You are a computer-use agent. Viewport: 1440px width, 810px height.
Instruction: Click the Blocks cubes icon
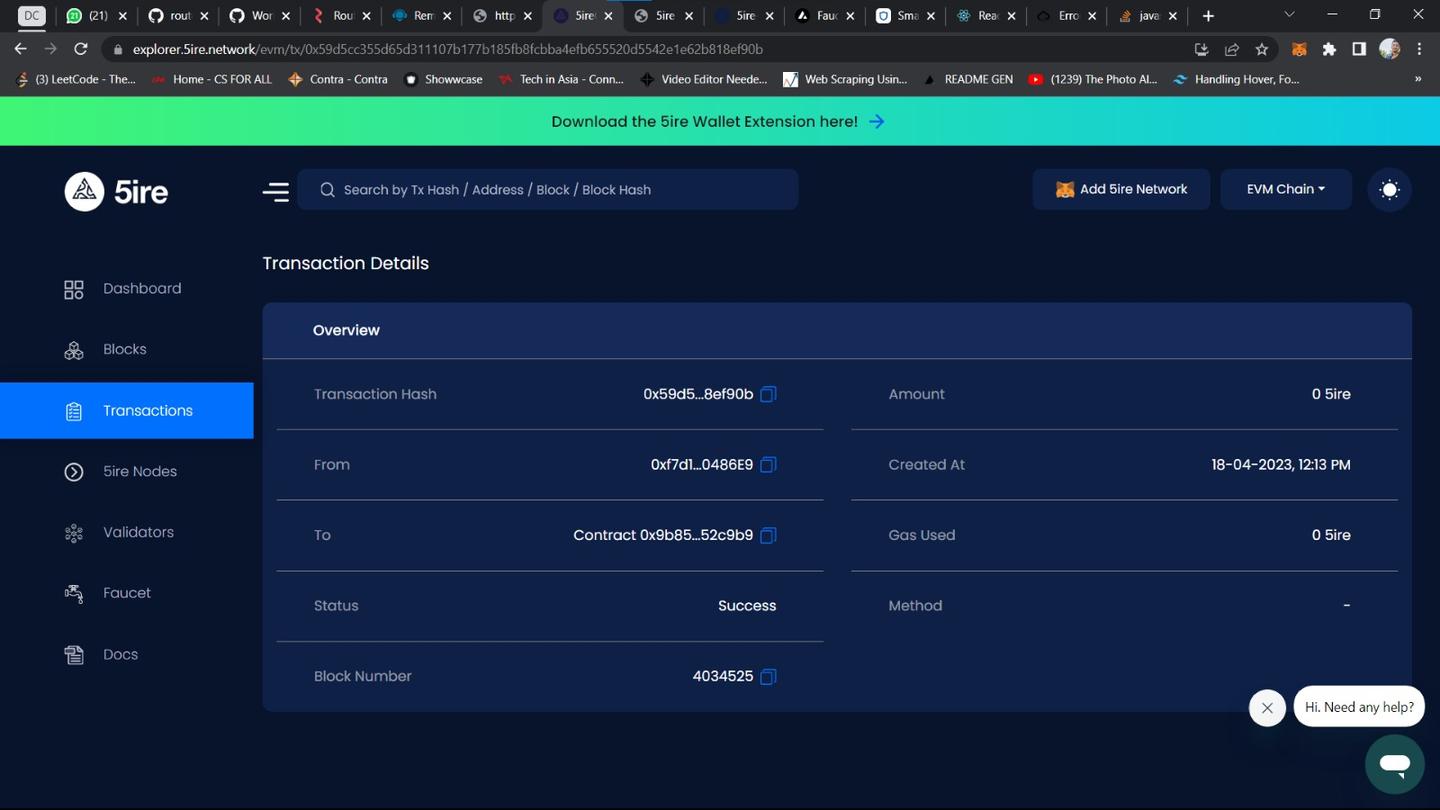[x=74, y=351]
